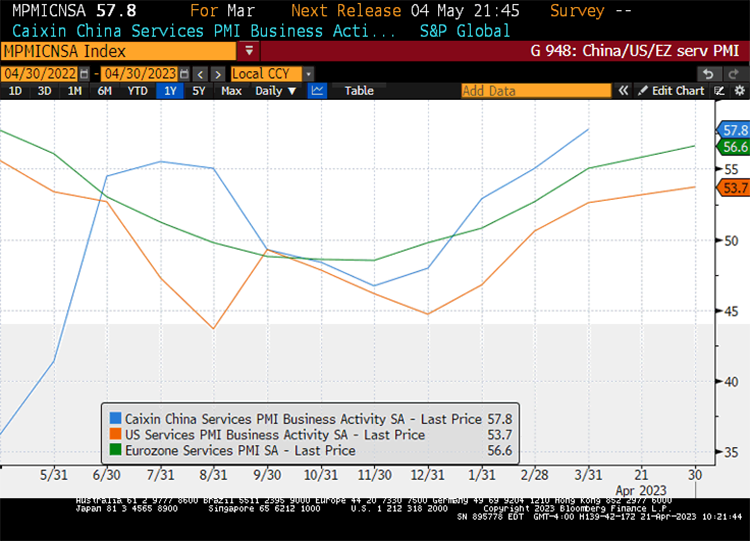The height and width of the screenshot is (541, 750).
Task: Click the MPMICNSA 57.8 header value
Action: (74, 11)
